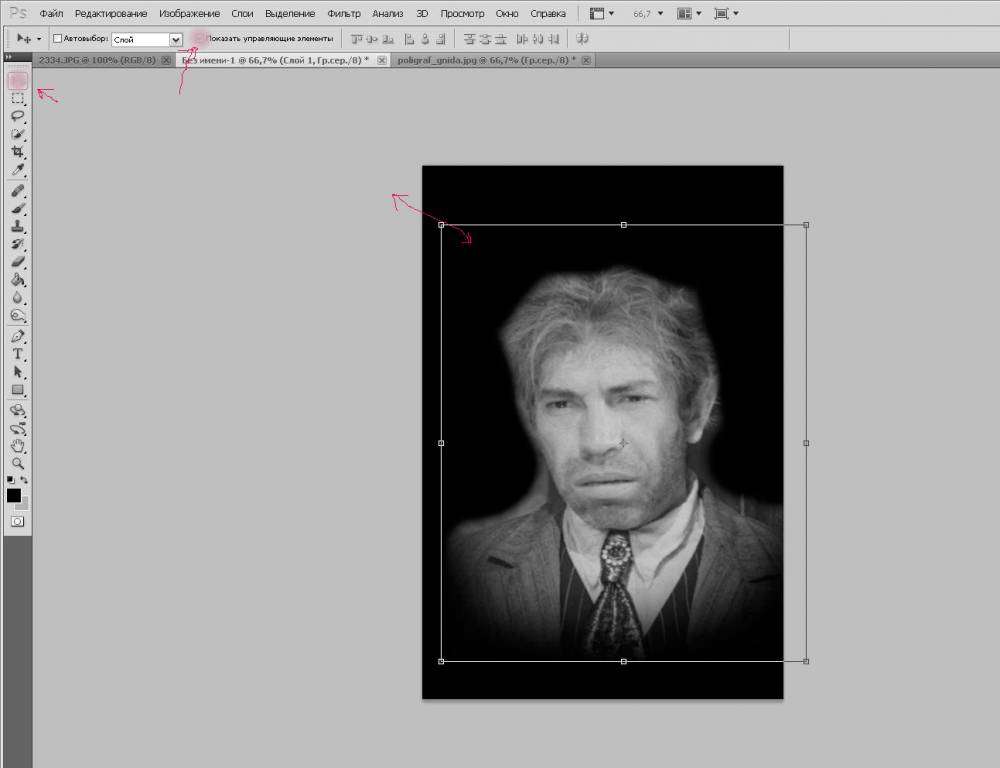Click the black foreground color swatch
The image size is (1000, 768).
tap(14, 495)
